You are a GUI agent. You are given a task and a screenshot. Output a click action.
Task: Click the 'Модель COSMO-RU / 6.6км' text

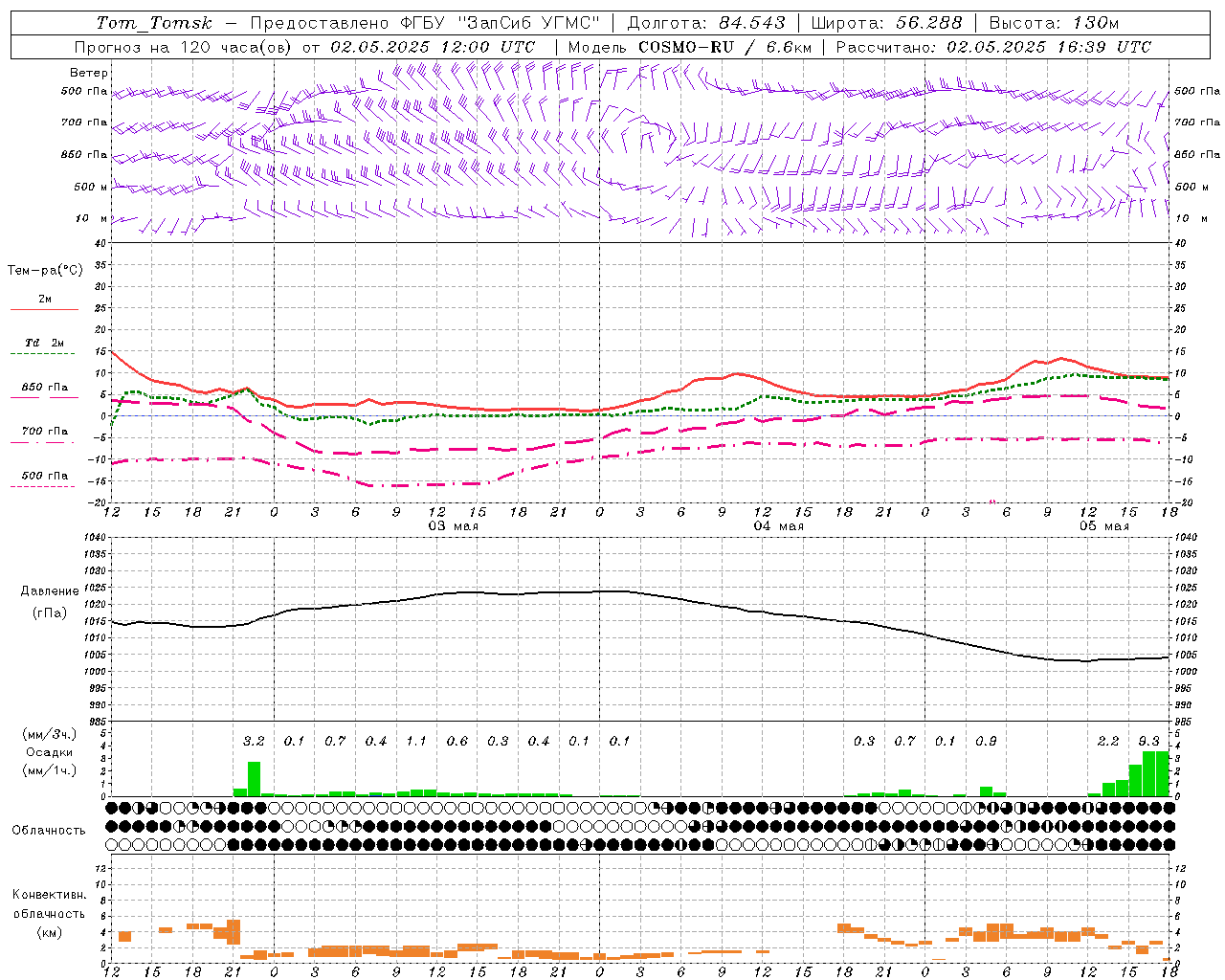[690, 47]
